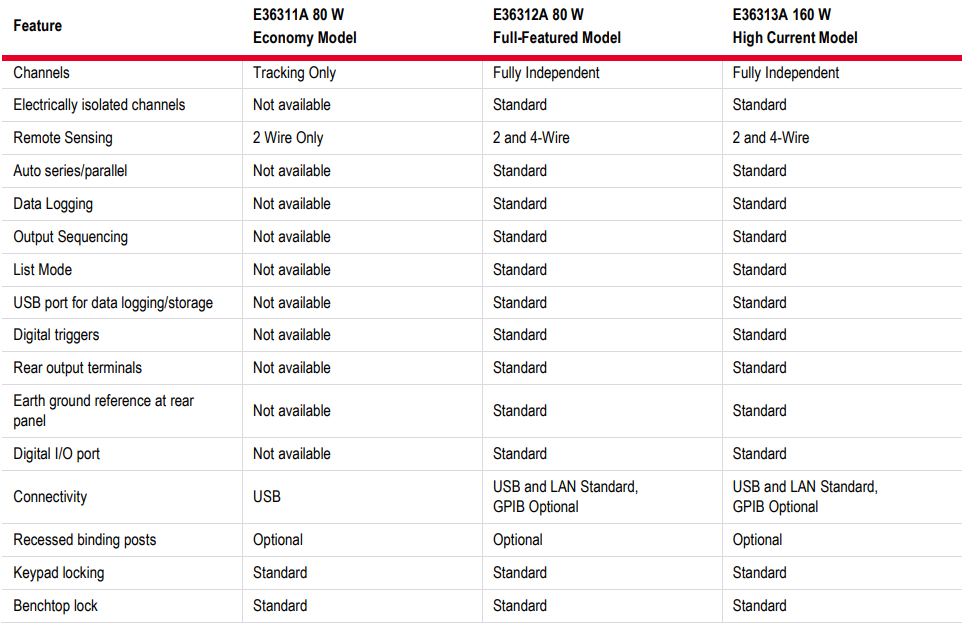Viewport: 962px width, 637px height.
Task: Select the E36313A 160 W High Current header
Action: coord(795,27)
